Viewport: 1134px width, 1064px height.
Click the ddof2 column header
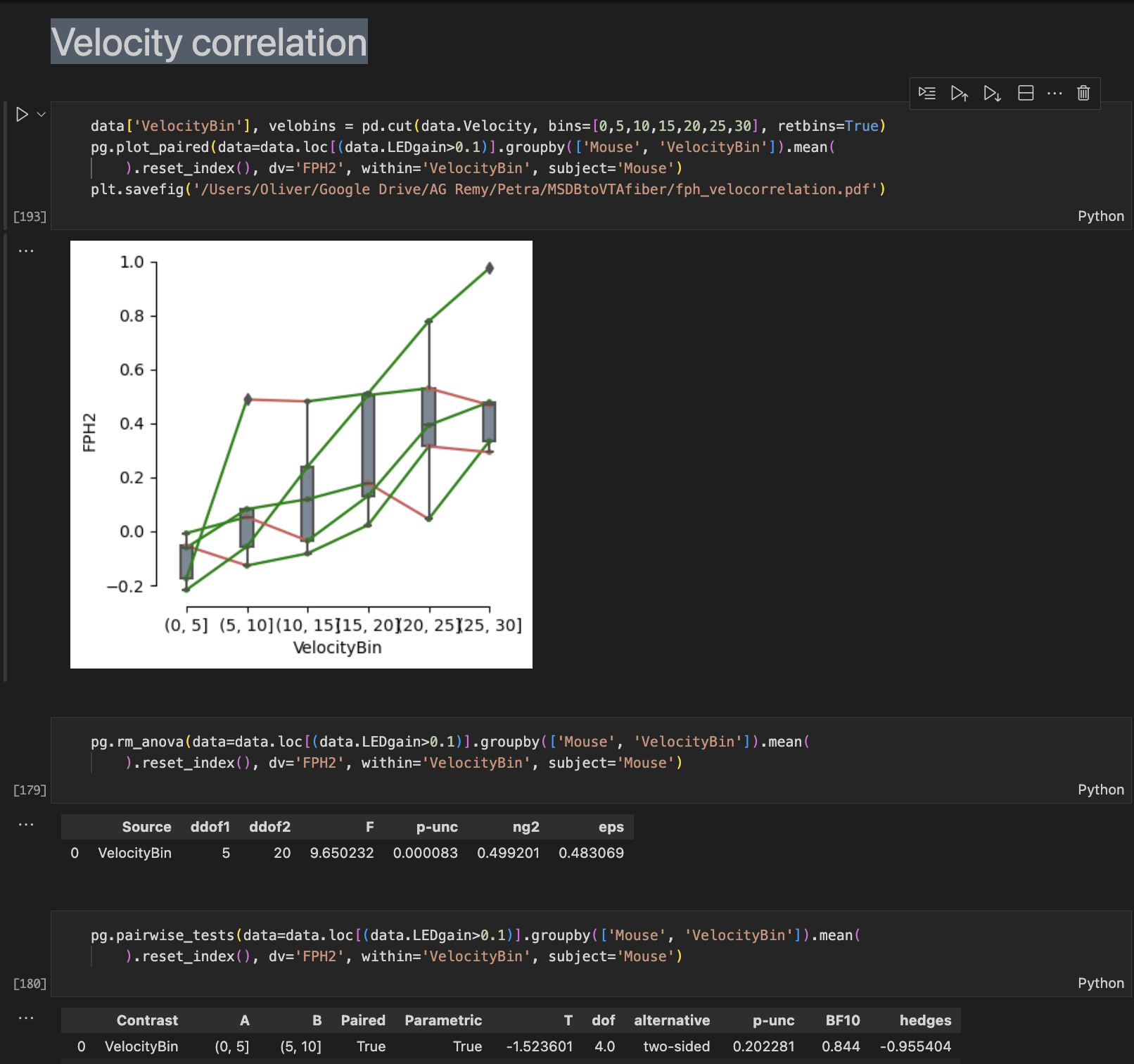(269, 827)
